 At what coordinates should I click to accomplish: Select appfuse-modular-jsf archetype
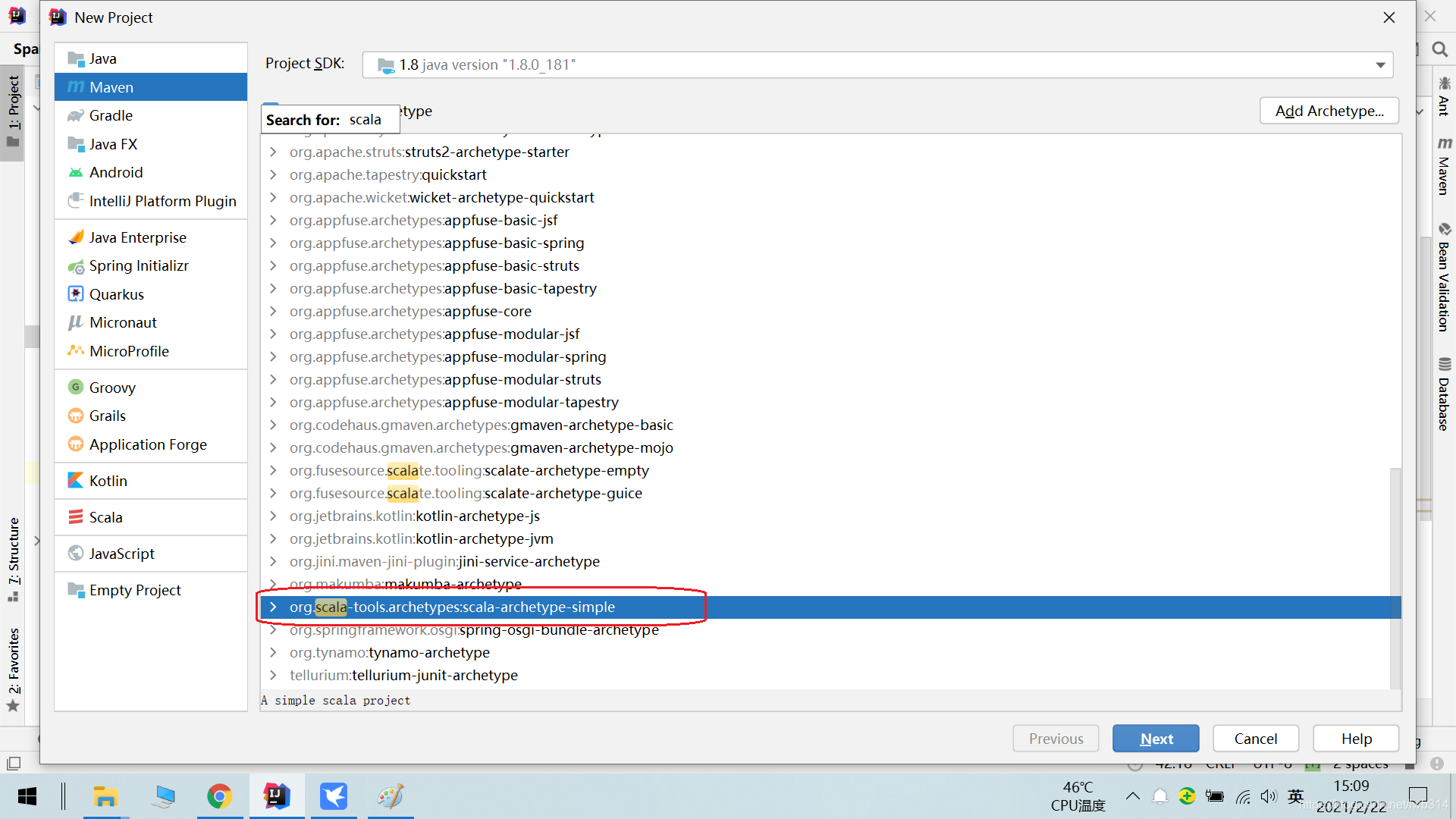434,334
